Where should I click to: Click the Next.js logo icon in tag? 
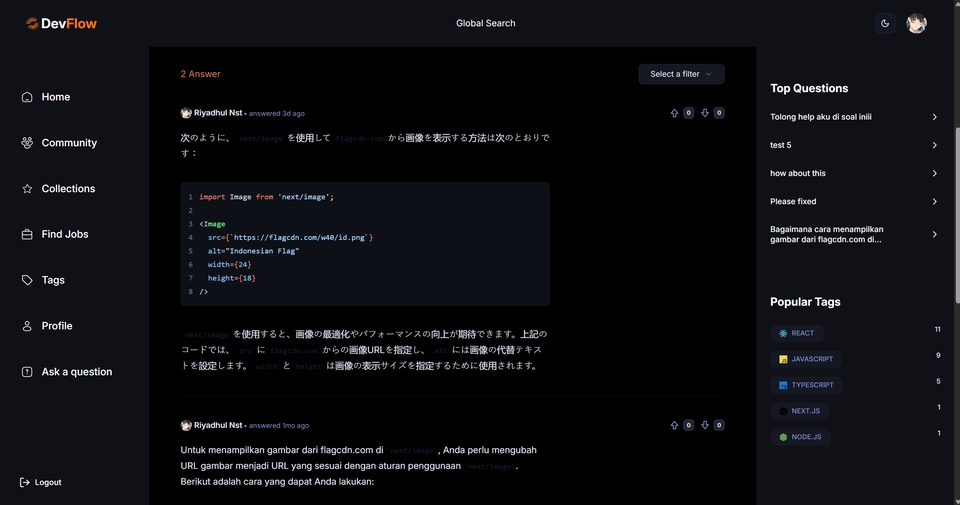pos(783,411)
